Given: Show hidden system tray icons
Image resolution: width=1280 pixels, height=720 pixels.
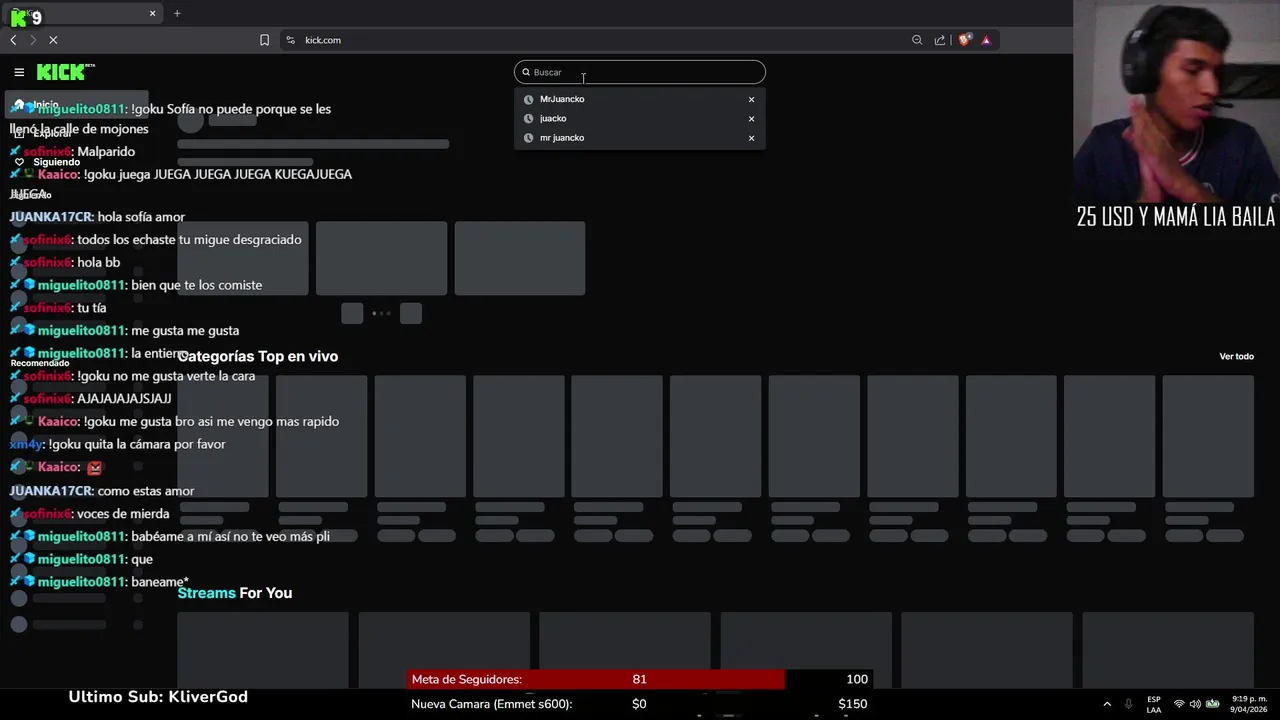Looking at the screenshot, I should (1107, 704).
